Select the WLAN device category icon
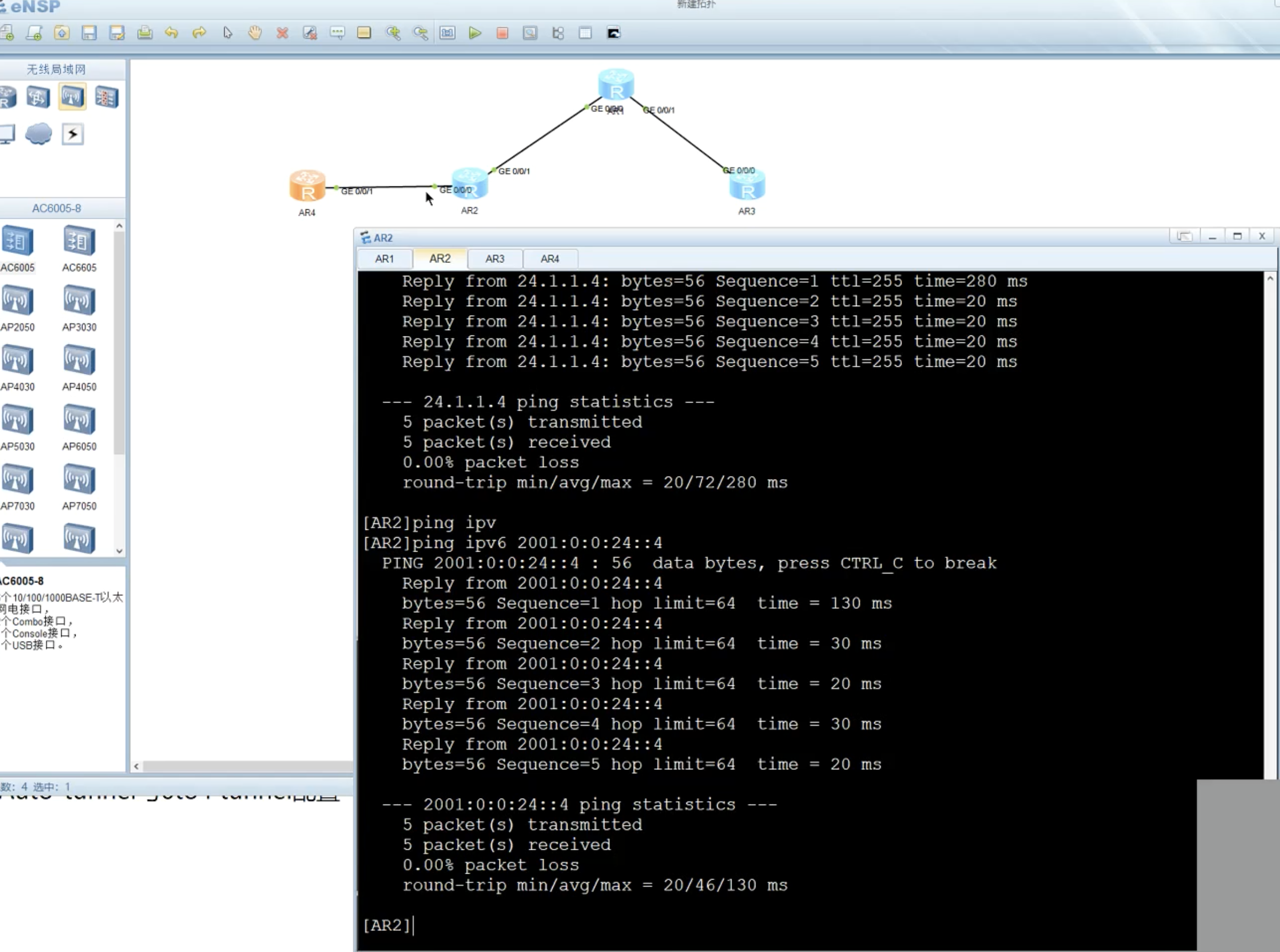The width and height of the screenshot is (1280, 952). point(72,96)
